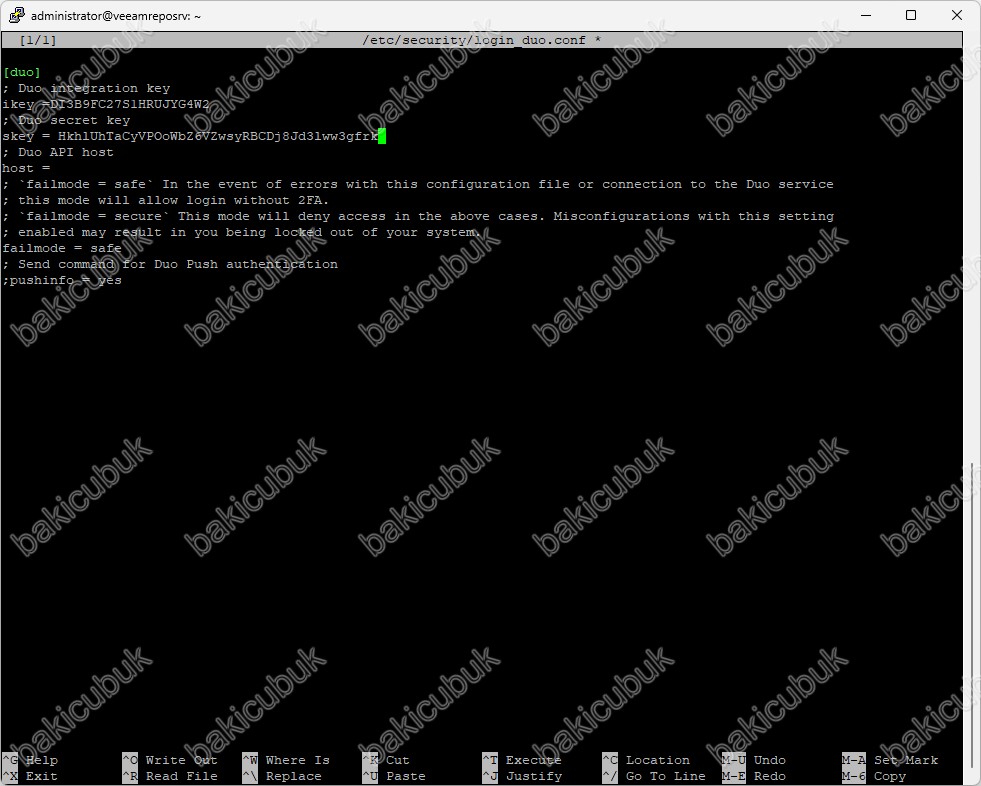981x786 pixels.
Task: Click the '; Duo API host' comment
Action: (x=58, y=152)
